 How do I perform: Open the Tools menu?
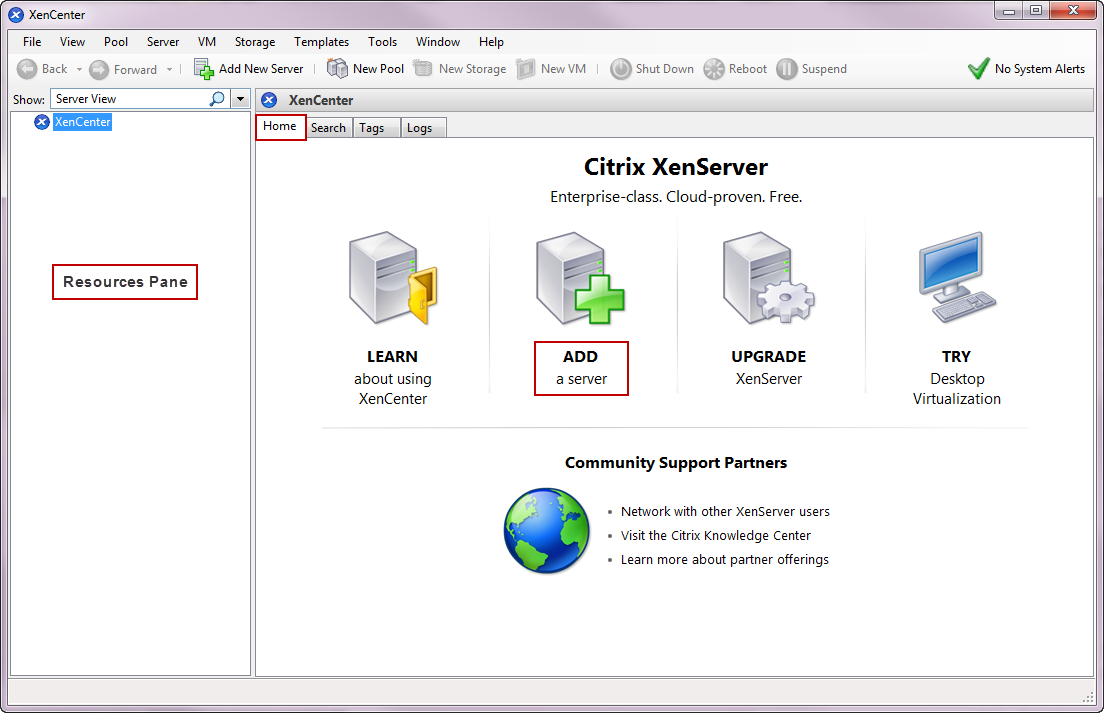pos(382,42)
